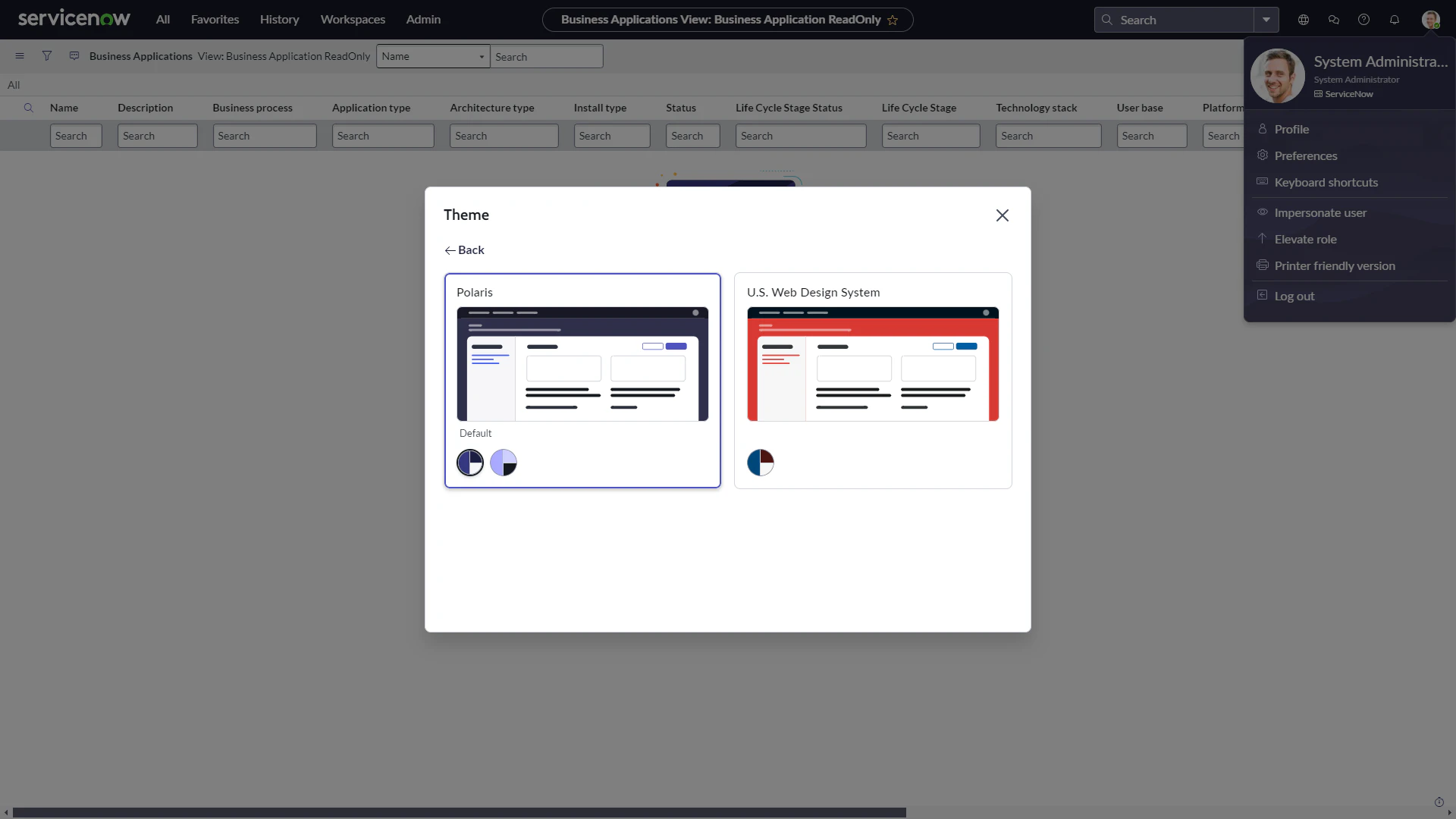Select the U.S. Web Design System theme card
The image size is (1456, 819).
click(x=873, y=381)
